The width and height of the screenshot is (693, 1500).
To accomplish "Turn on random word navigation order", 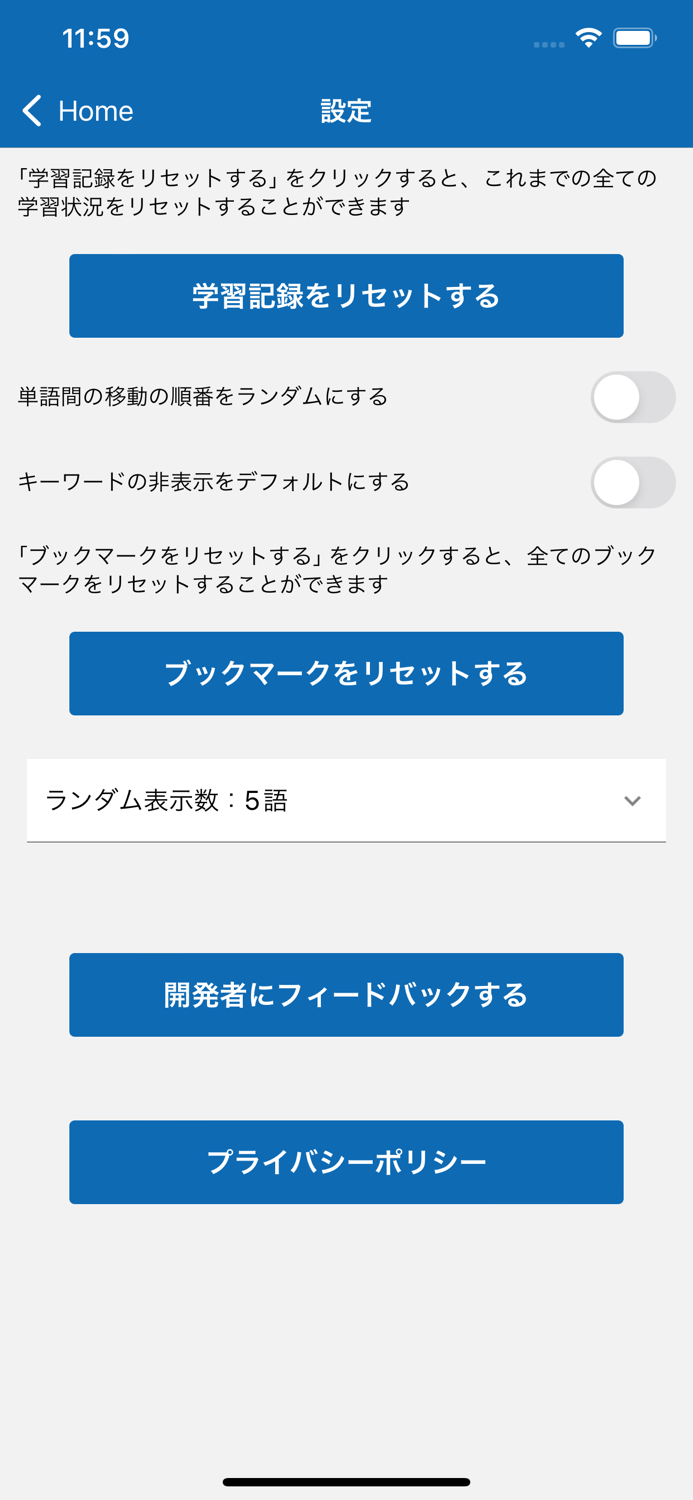I will click(x=633, y=397).
